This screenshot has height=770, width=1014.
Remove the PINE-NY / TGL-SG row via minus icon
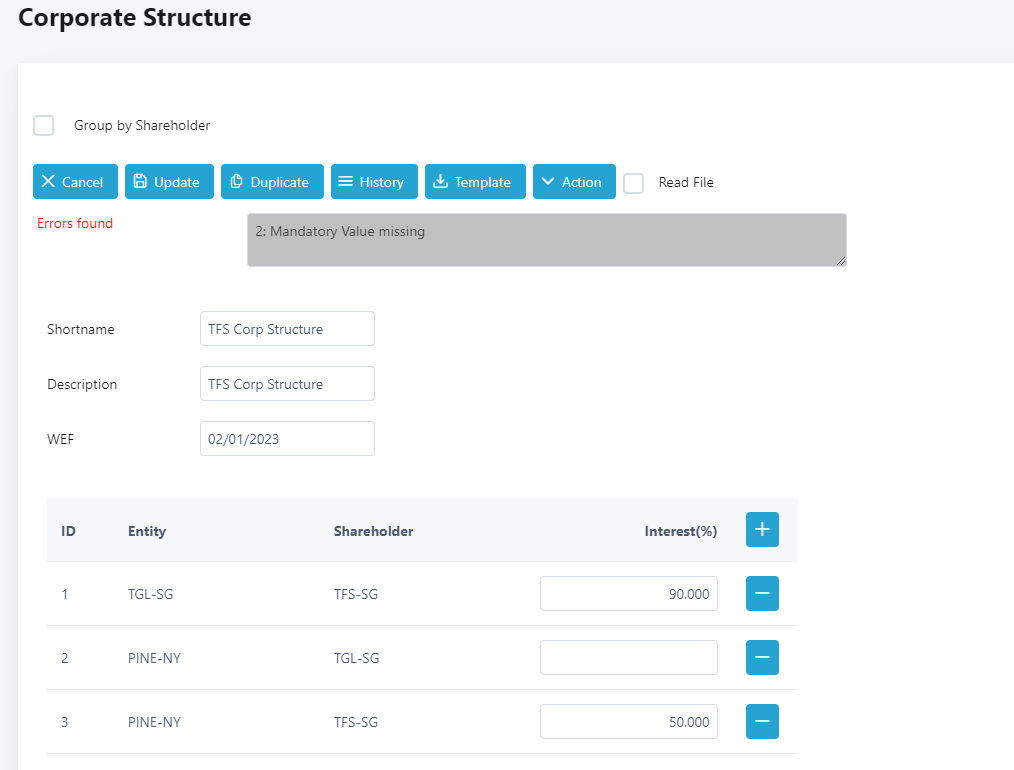pyautogui.click(x=762, y=658)
